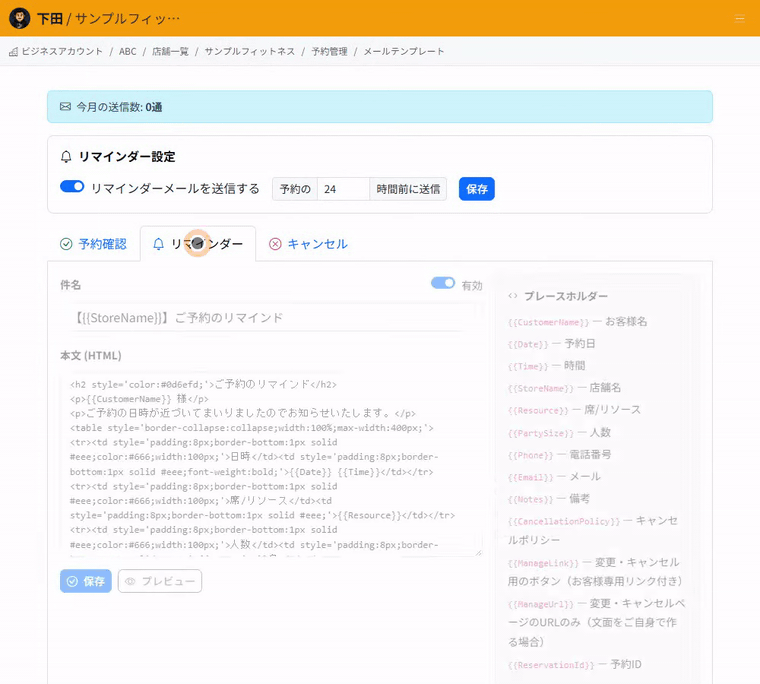Toggle リマインダーメールを送信する switch
This screenshot has width=760, height=684.
[72, 187]
